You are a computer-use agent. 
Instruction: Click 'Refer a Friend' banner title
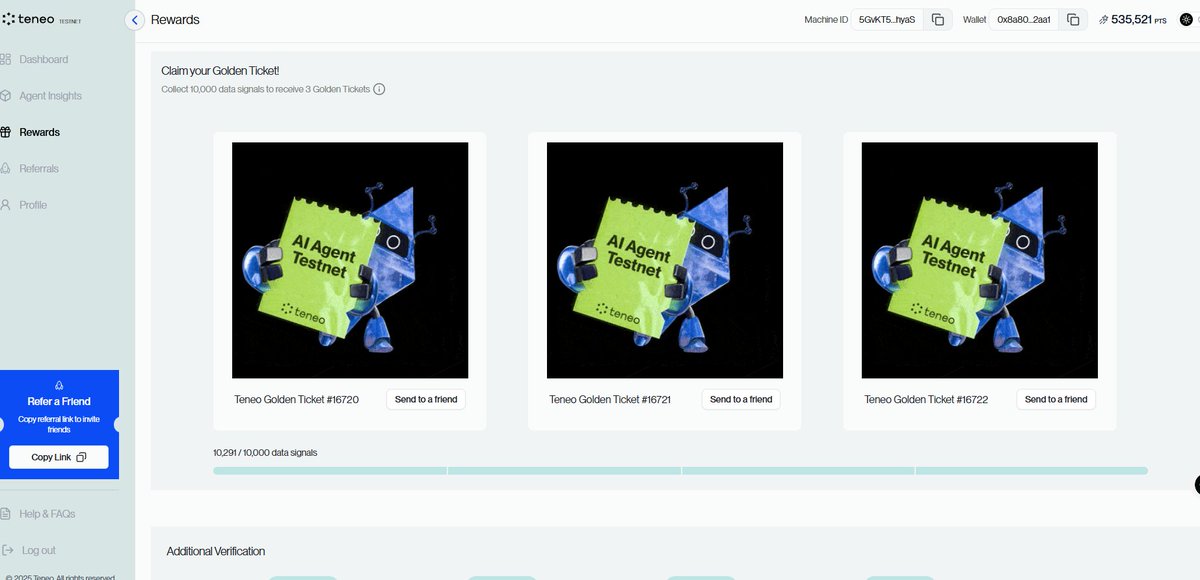coord(59,402)
